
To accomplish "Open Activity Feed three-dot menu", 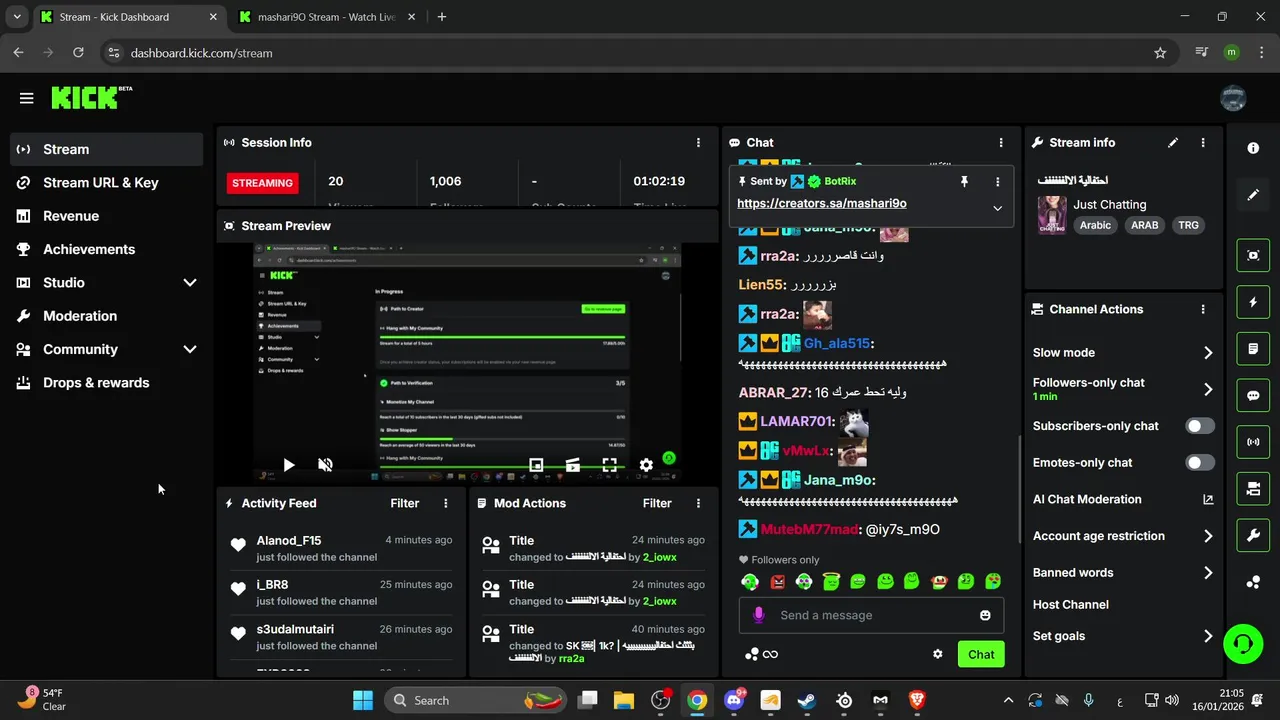I will coord(446,503).
